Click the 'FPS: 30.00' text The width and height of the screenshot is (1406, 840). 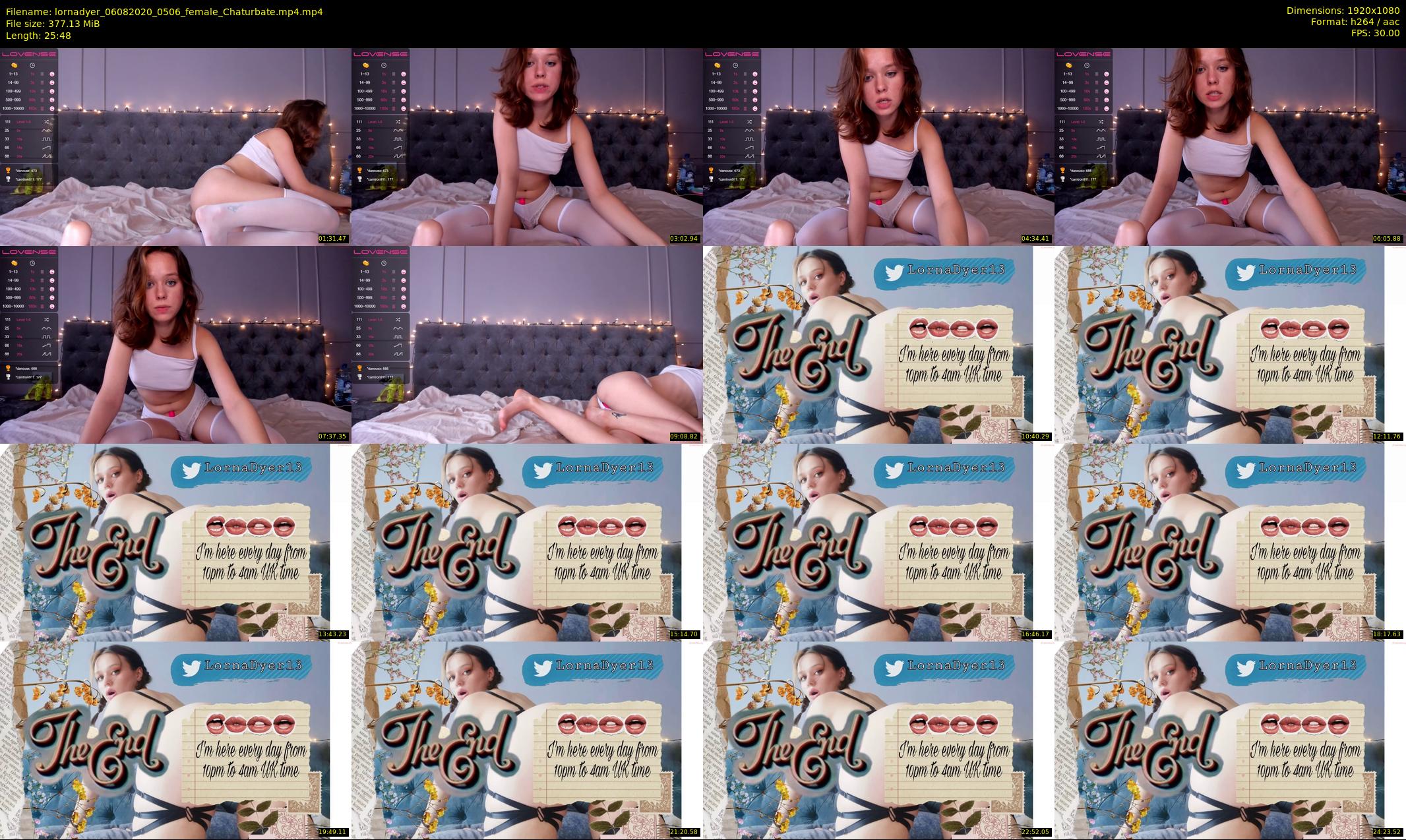[x=1375, y=33]
